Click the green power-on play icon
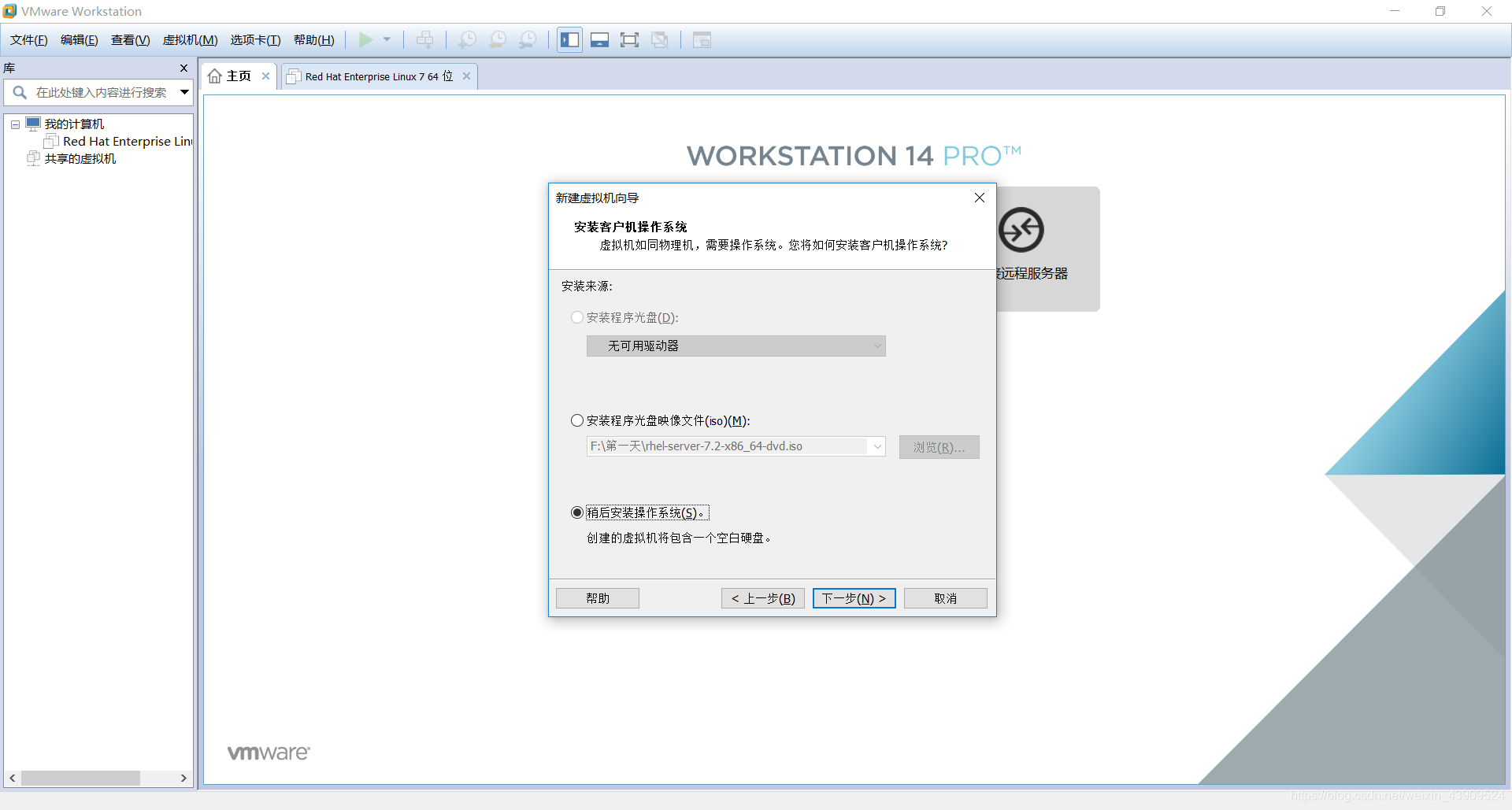 (366, 39)
